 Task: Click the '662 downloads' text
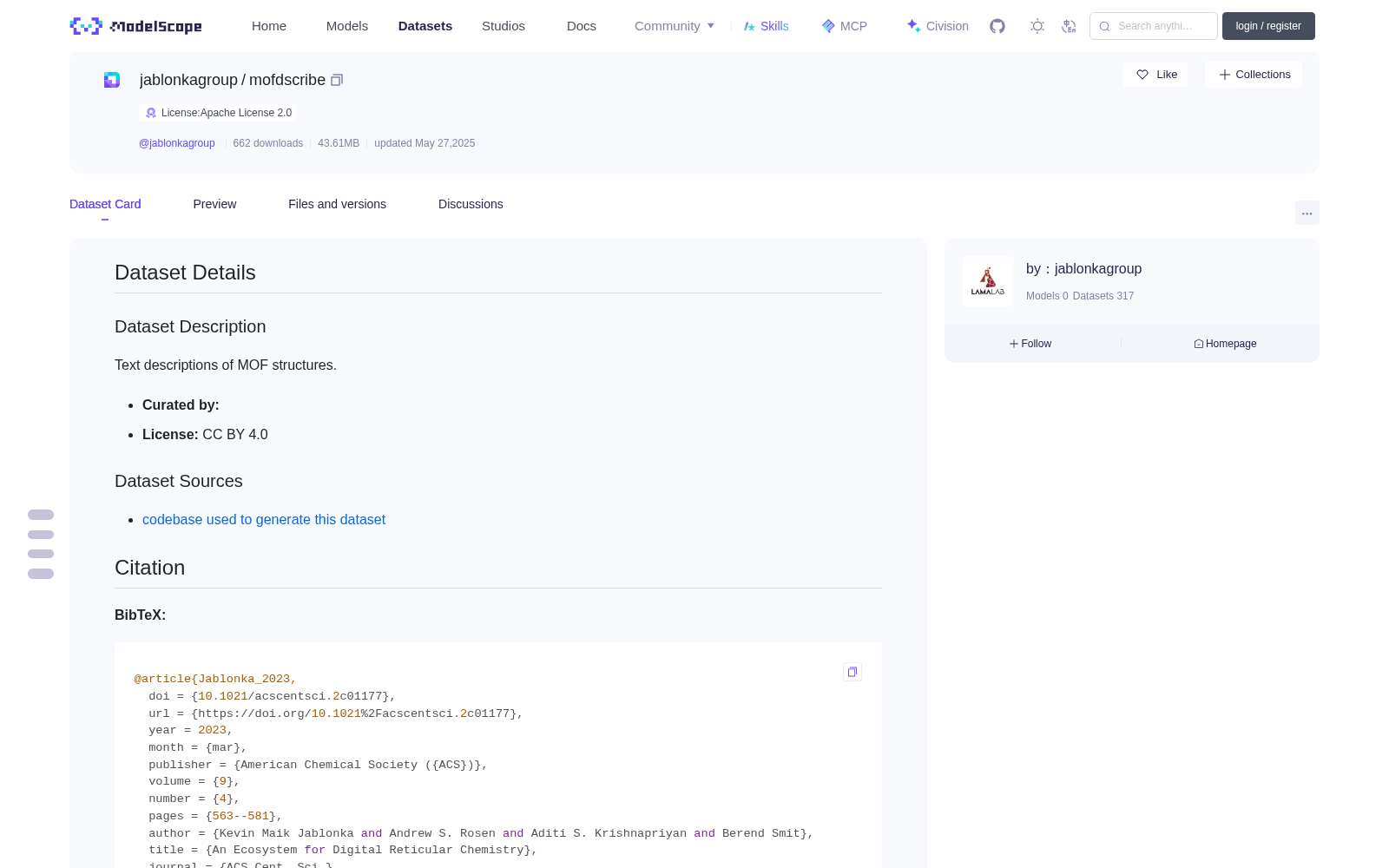click(x=268, y=143)
